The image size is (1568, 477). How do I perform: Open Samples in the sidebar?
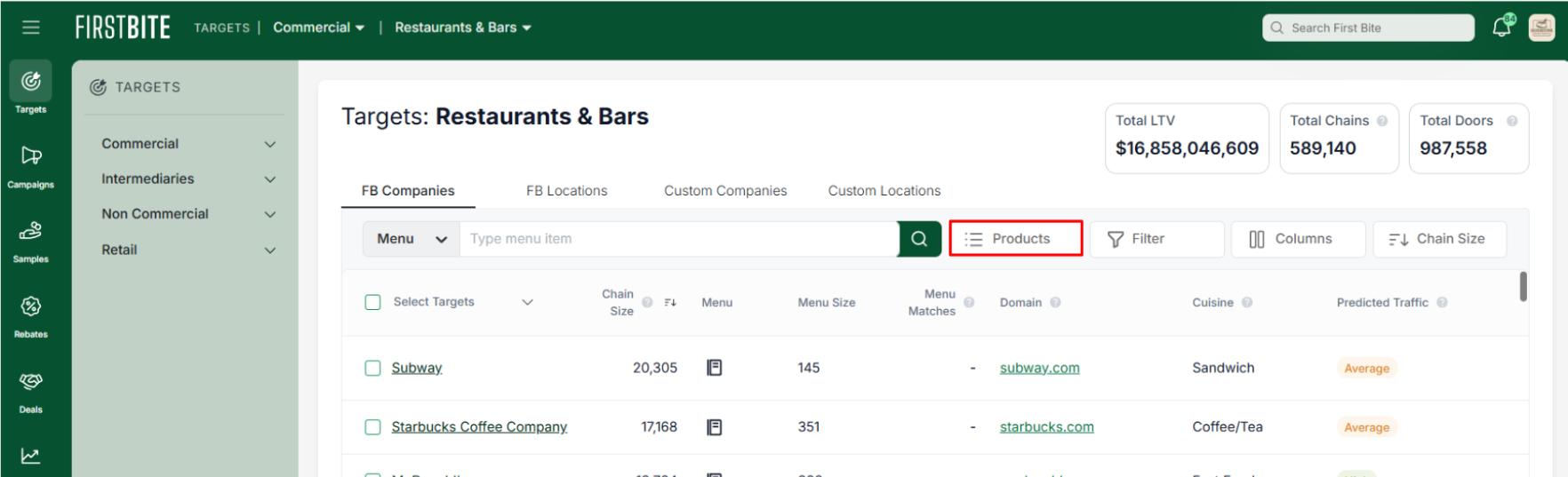pyautogui.click(x=31, y=242)
